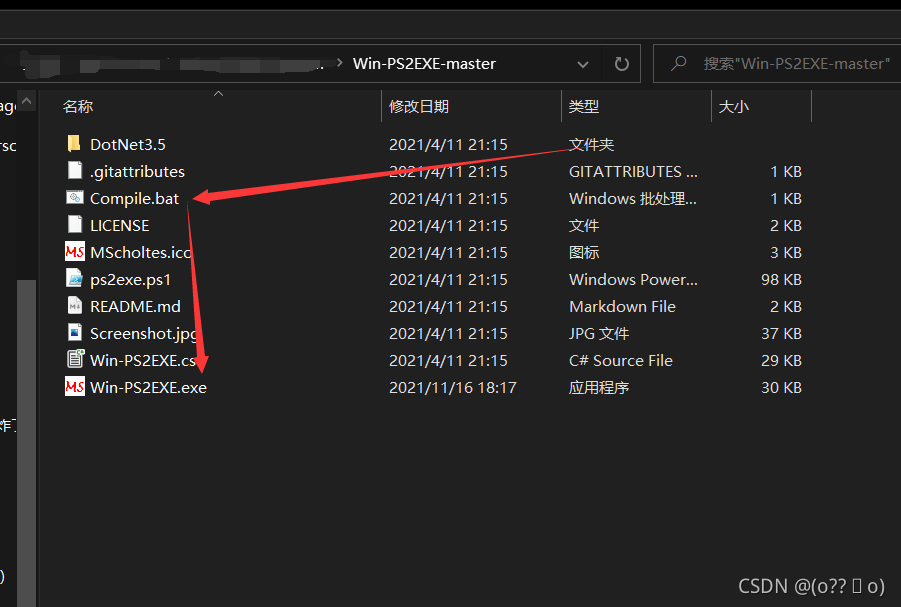Select the ps2exe.ps1 file name

point(130,279)
